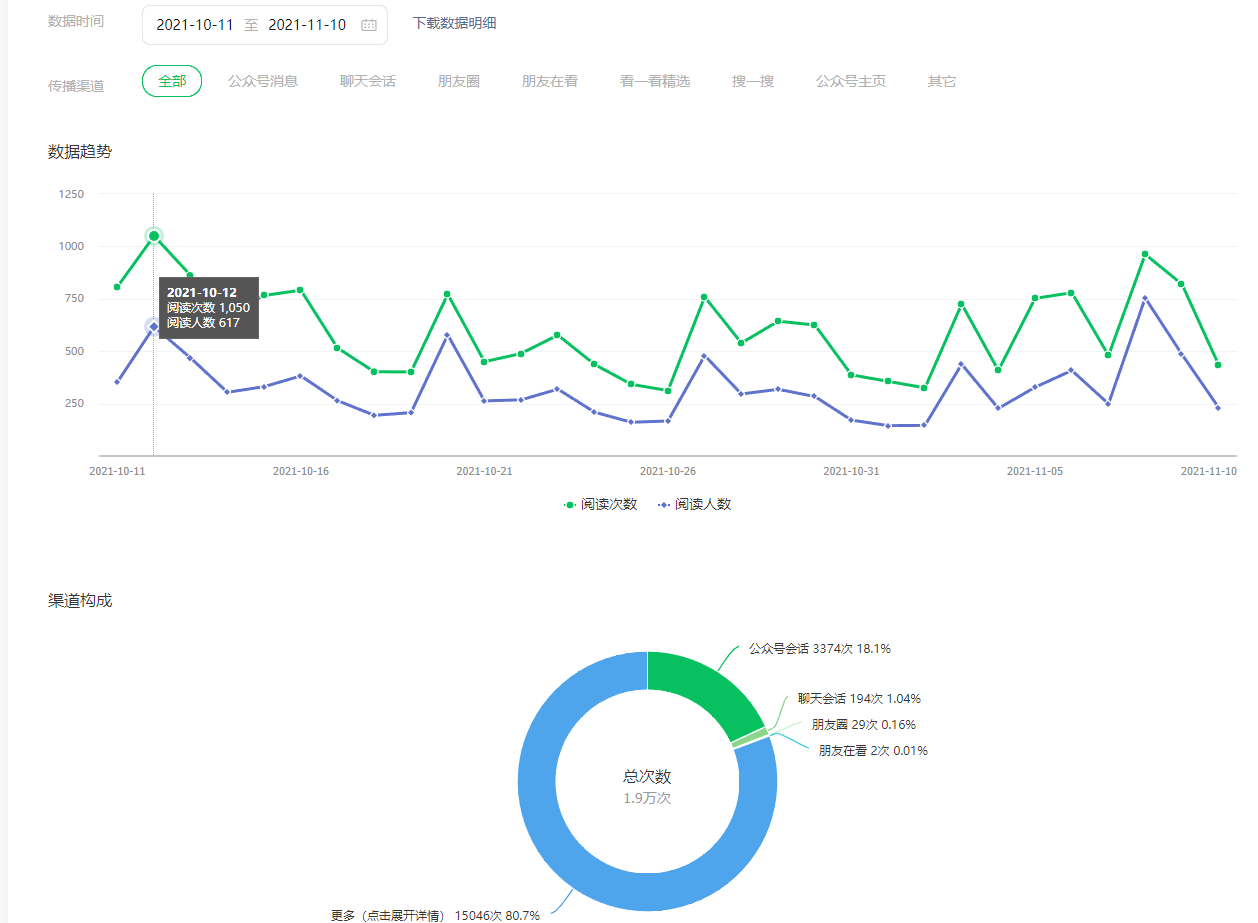
Task: Click the 2021-10-12 green peak data point
Action: click(154, 236)
